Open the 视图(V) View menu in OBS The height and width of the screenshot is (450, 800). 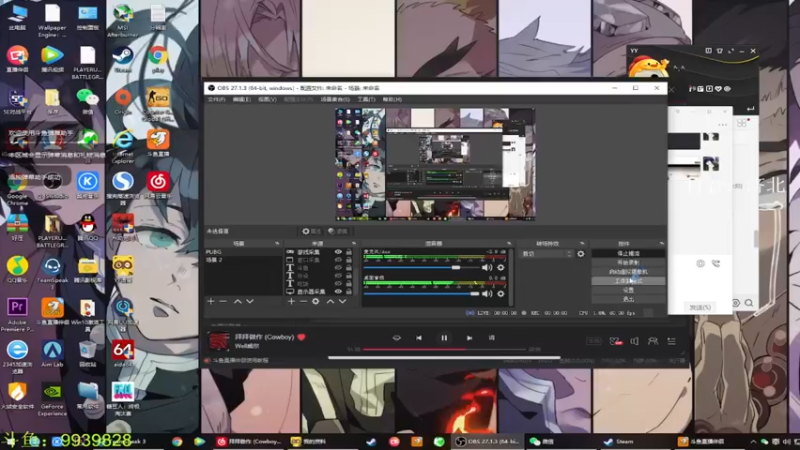(267, 99)
